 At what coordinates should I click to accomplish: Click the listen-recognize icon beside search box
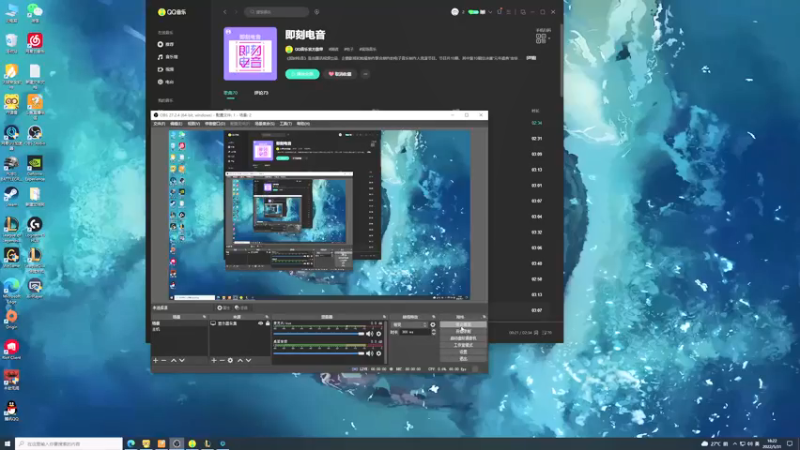[x=317, y=12]
